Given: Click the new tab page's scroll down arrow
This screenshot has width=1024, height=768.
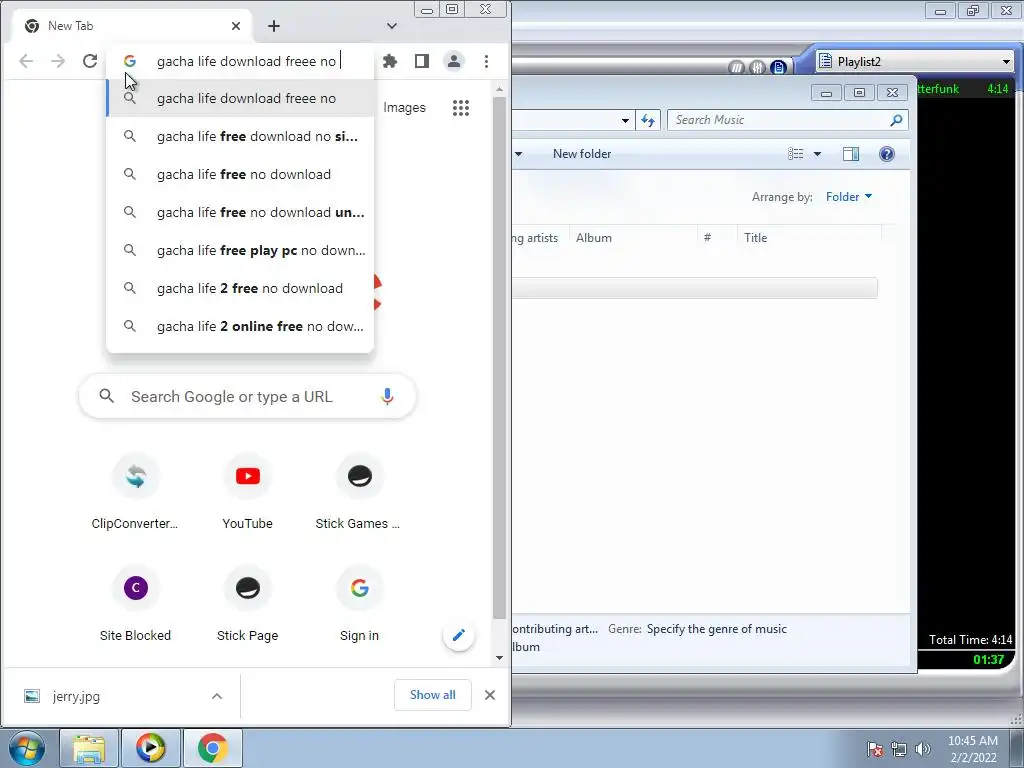Looking at the screenshot, I should (499, 658).
